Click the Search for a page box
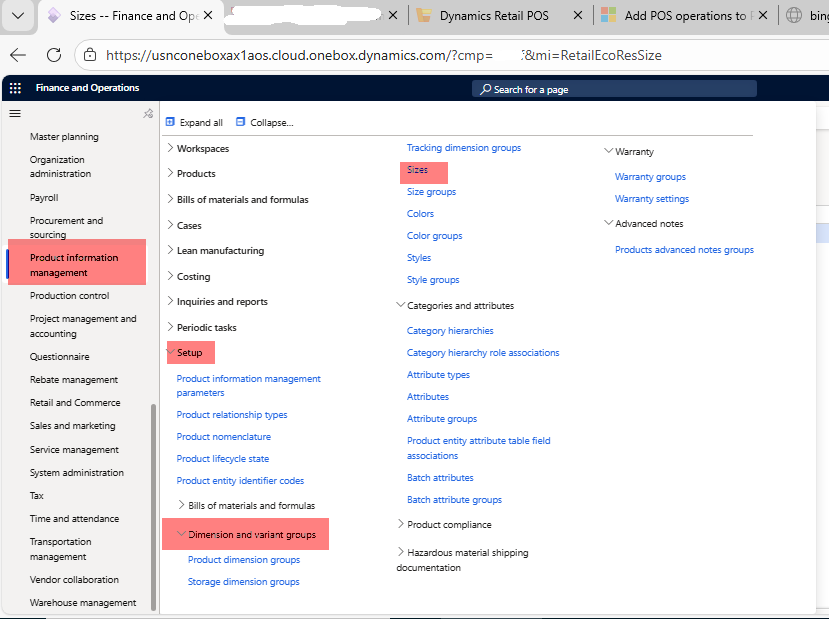This screenshot has height=619, width=829. coord(614,89)
